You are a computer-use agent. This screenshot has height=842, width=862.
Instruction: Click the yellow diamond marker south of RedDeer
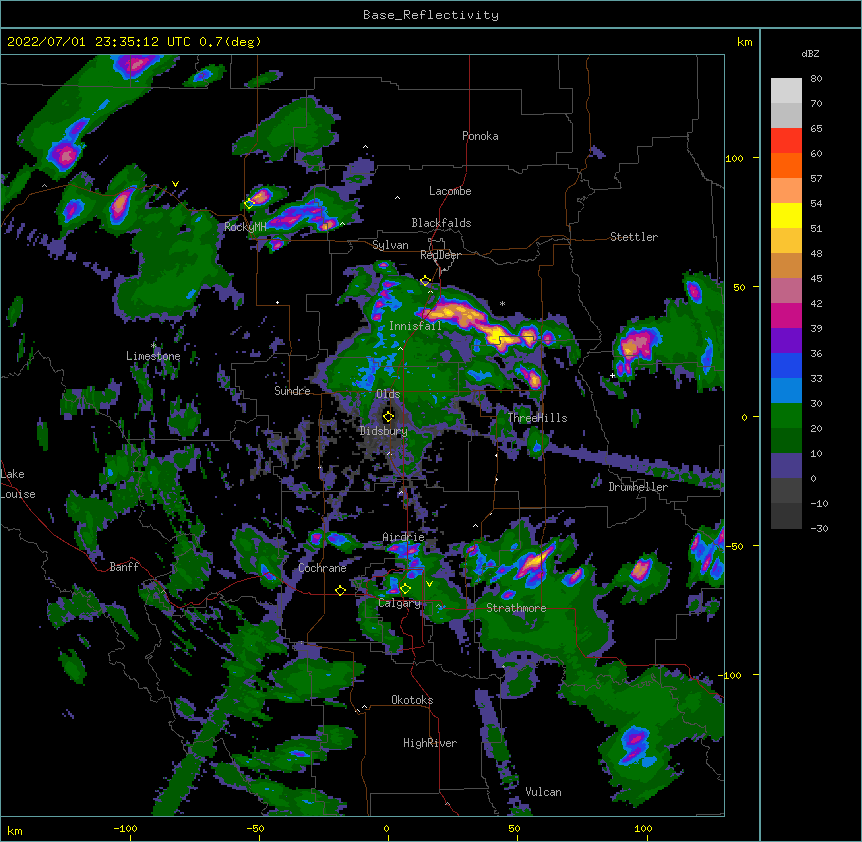(x=425, y=281)
